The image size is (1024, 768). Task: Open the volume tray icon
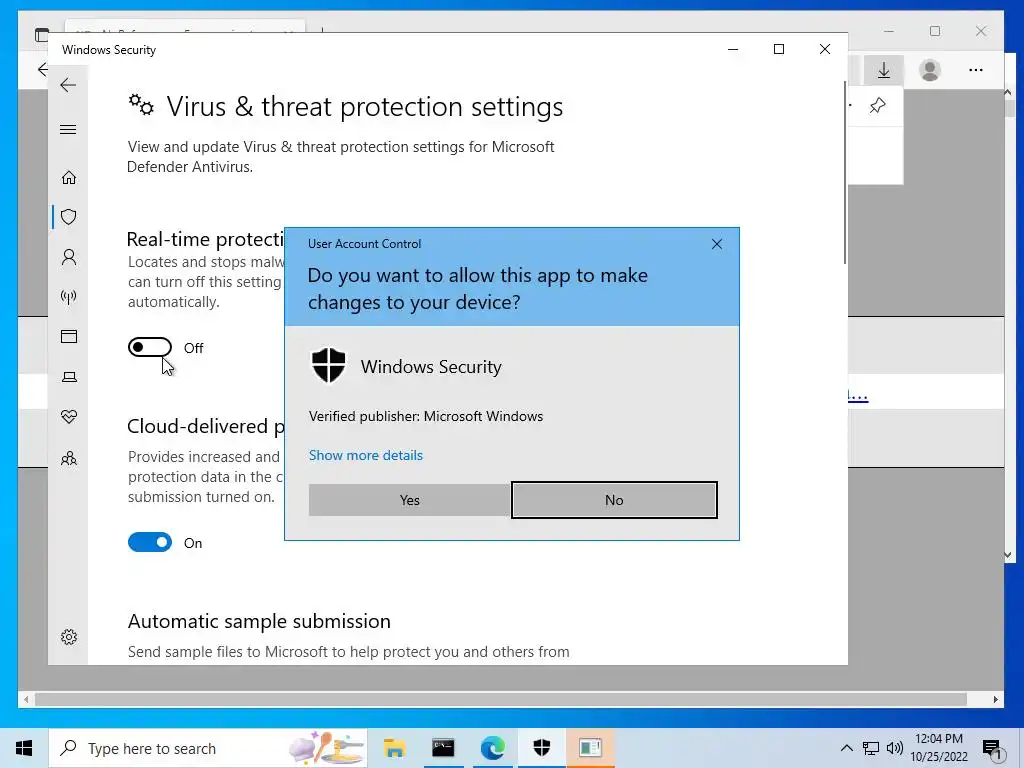point(895,748)
